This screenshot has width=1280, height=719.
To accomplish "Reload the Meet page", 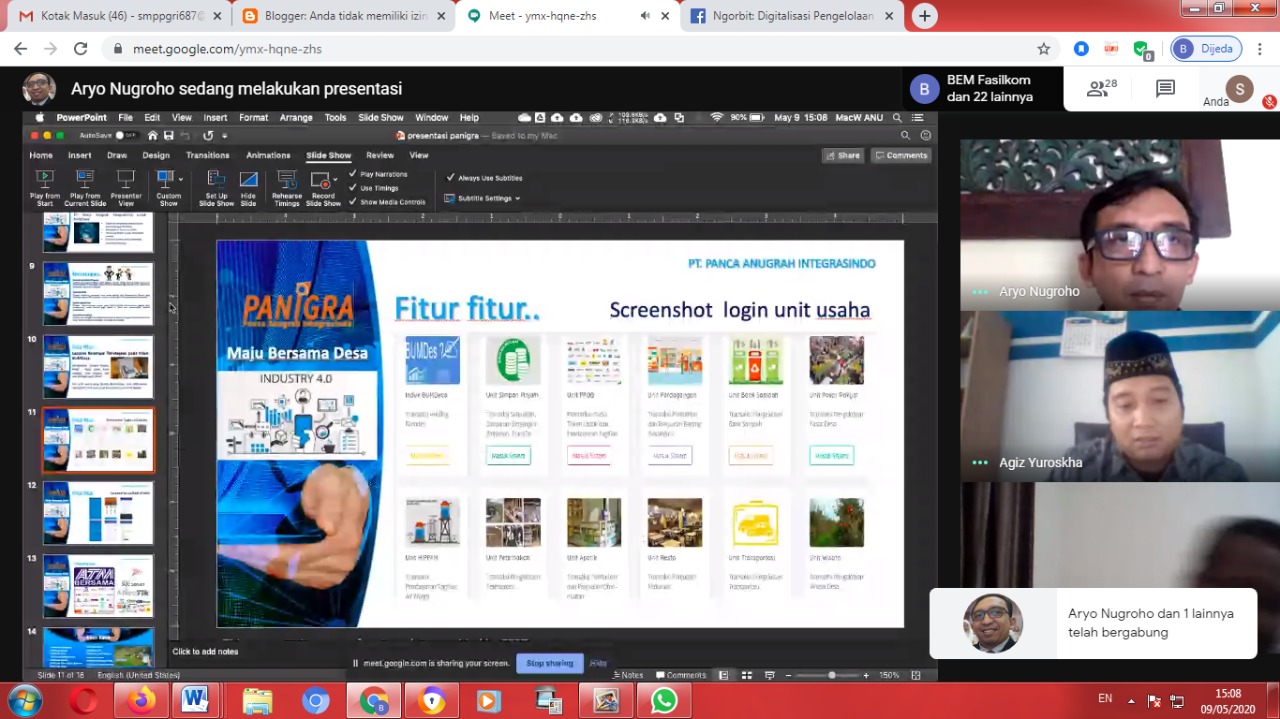I will [x=81, y=48].
